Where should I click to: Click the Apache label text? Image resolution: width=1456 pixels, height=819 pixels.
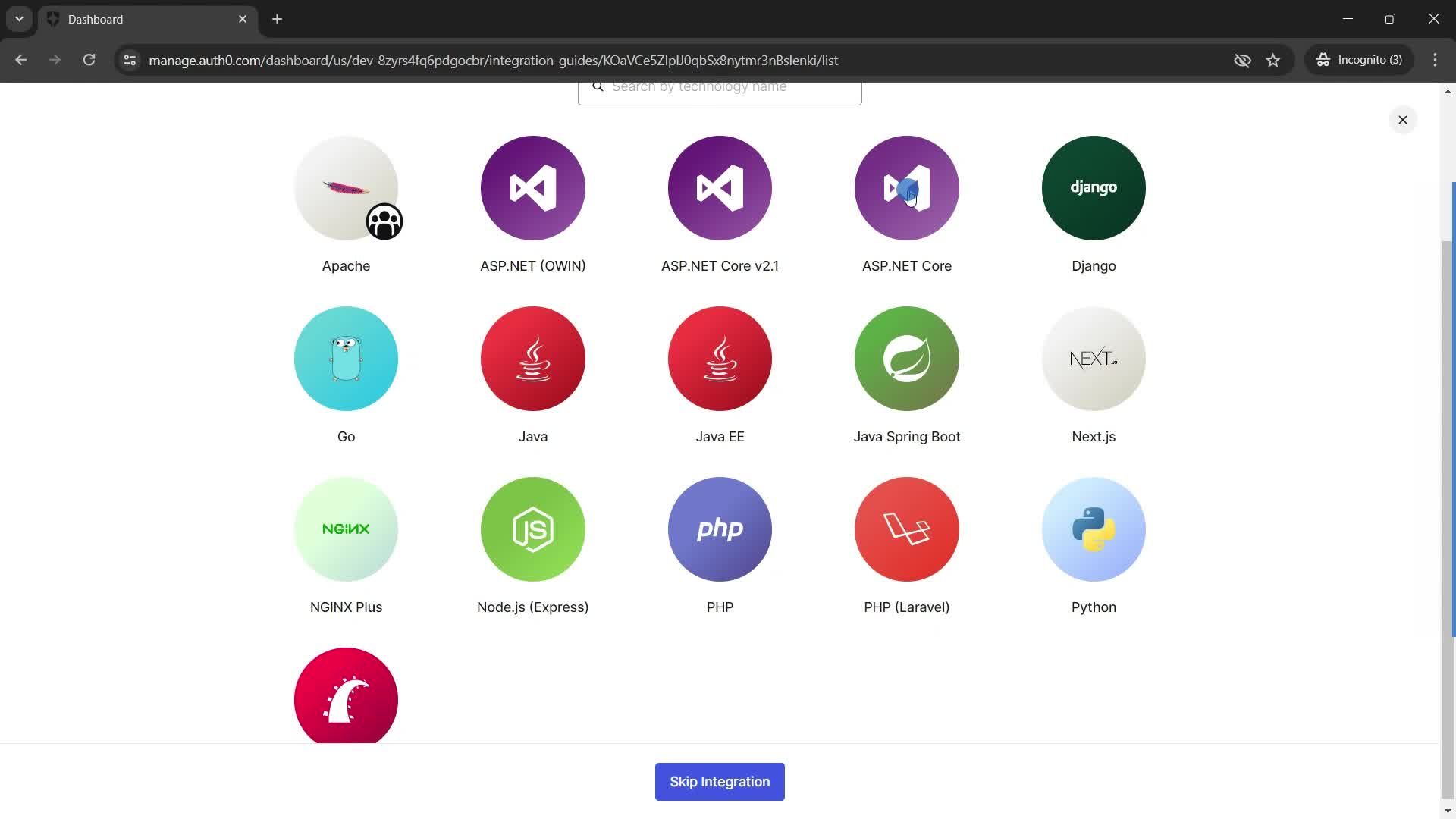tap(346, 266)
